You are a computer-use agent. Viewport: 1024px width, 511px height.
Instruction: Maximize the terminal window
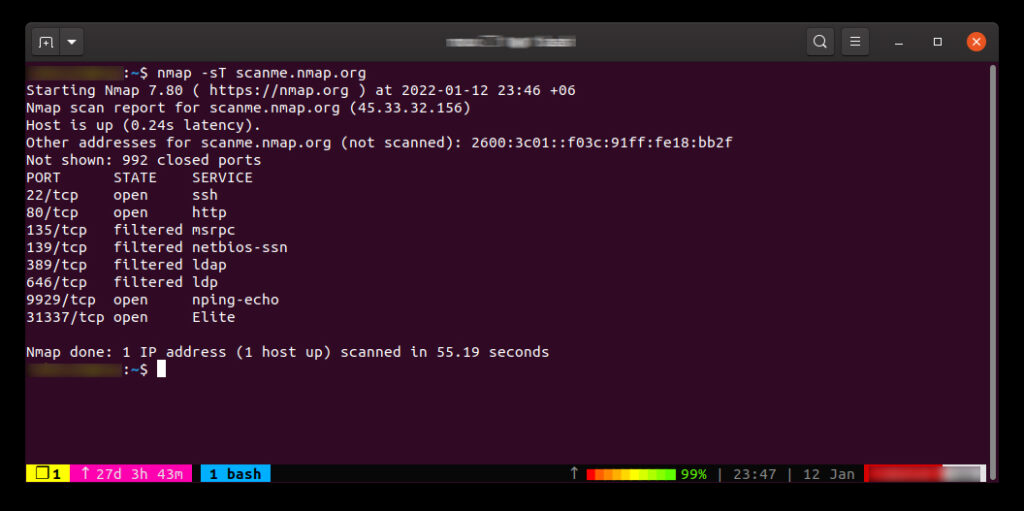pos(938,42)
